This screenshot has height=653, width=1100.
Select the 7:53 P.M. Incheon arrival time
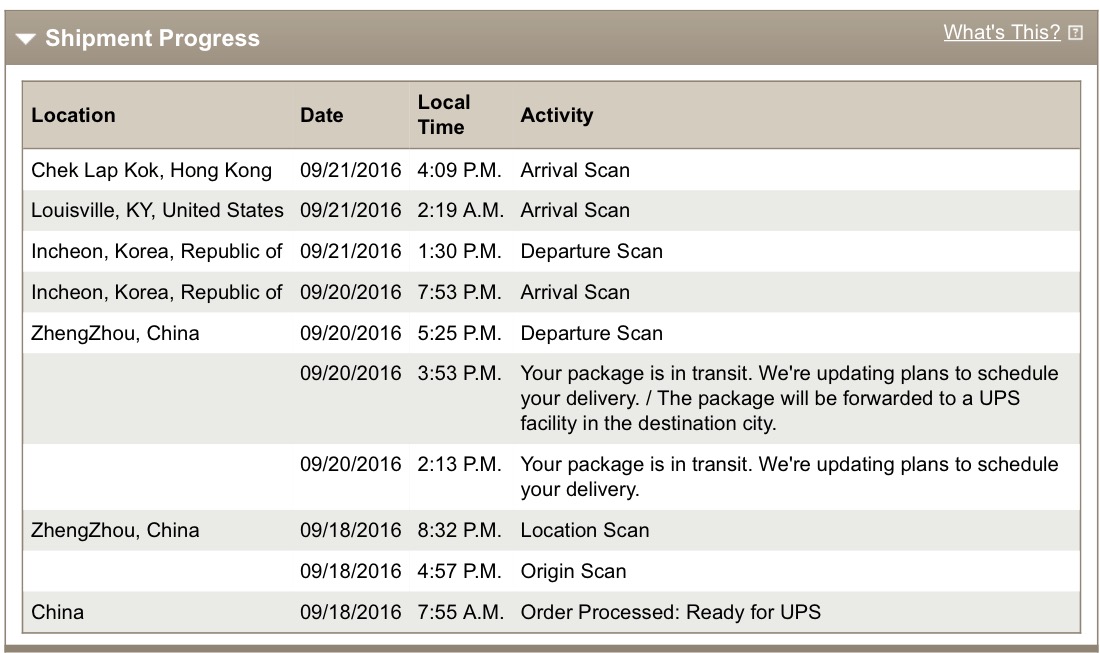[x=460, y=292]
